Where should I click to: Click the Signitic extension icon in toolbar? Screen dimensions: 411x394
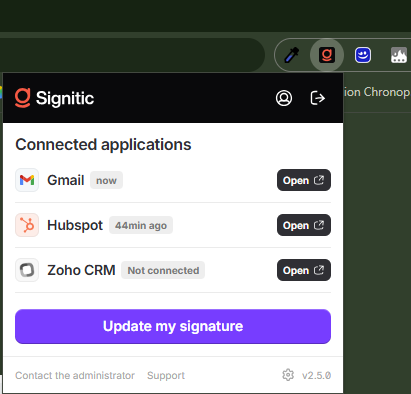tap(327, 55)
